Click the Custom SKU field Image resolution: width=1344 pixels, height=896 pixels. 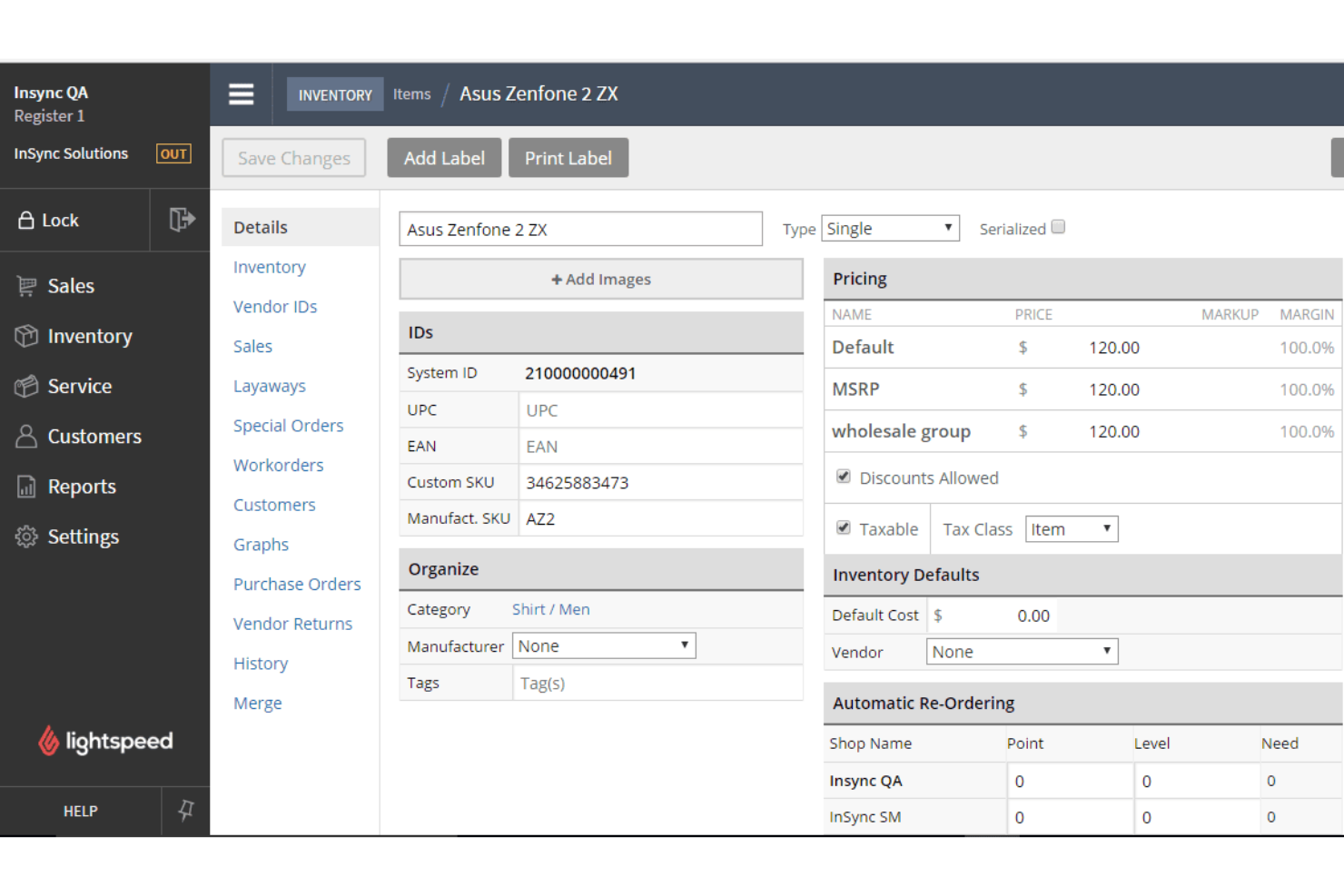(660, 483)
